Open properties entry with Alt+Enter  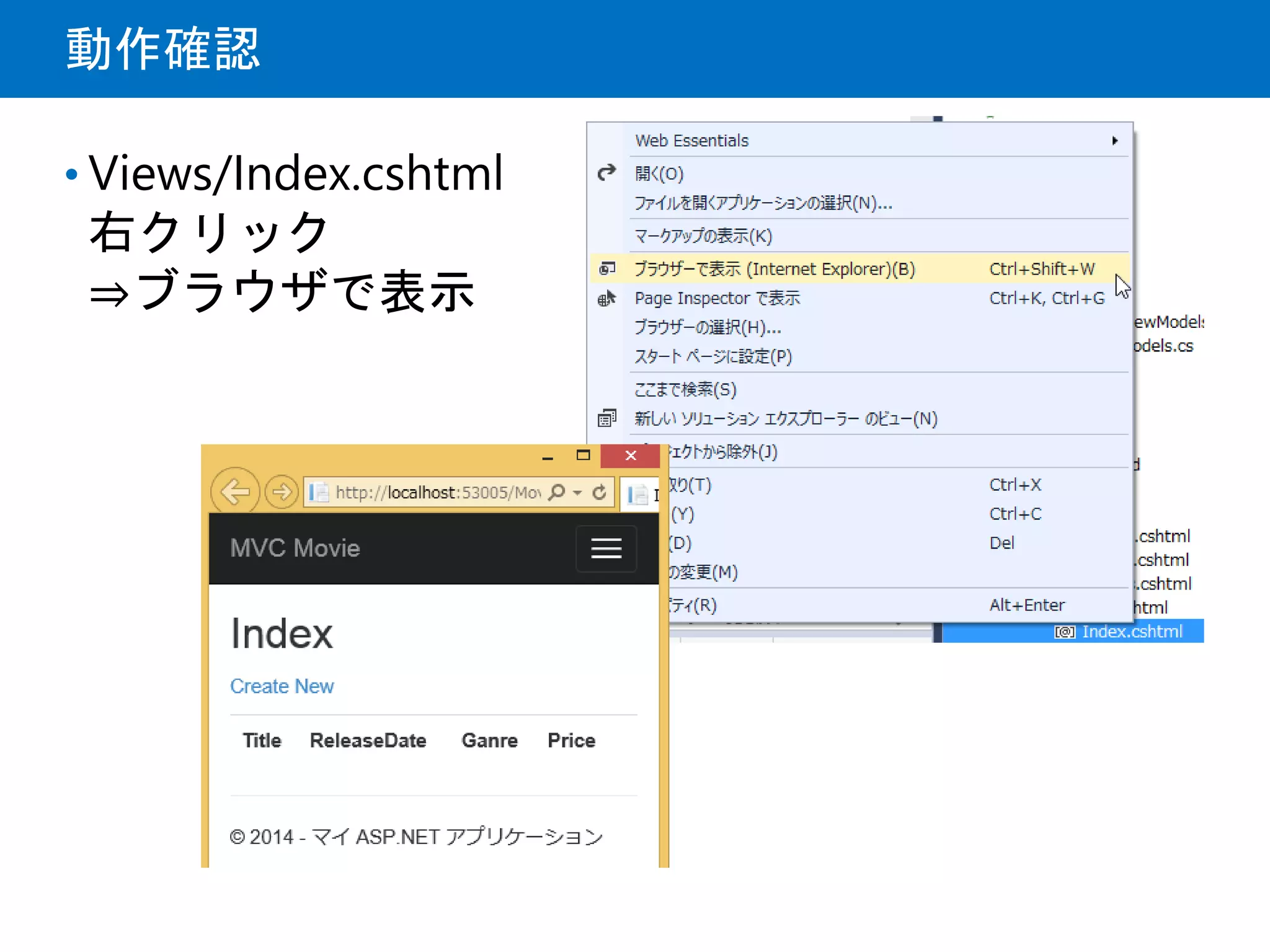pos(899,605)
